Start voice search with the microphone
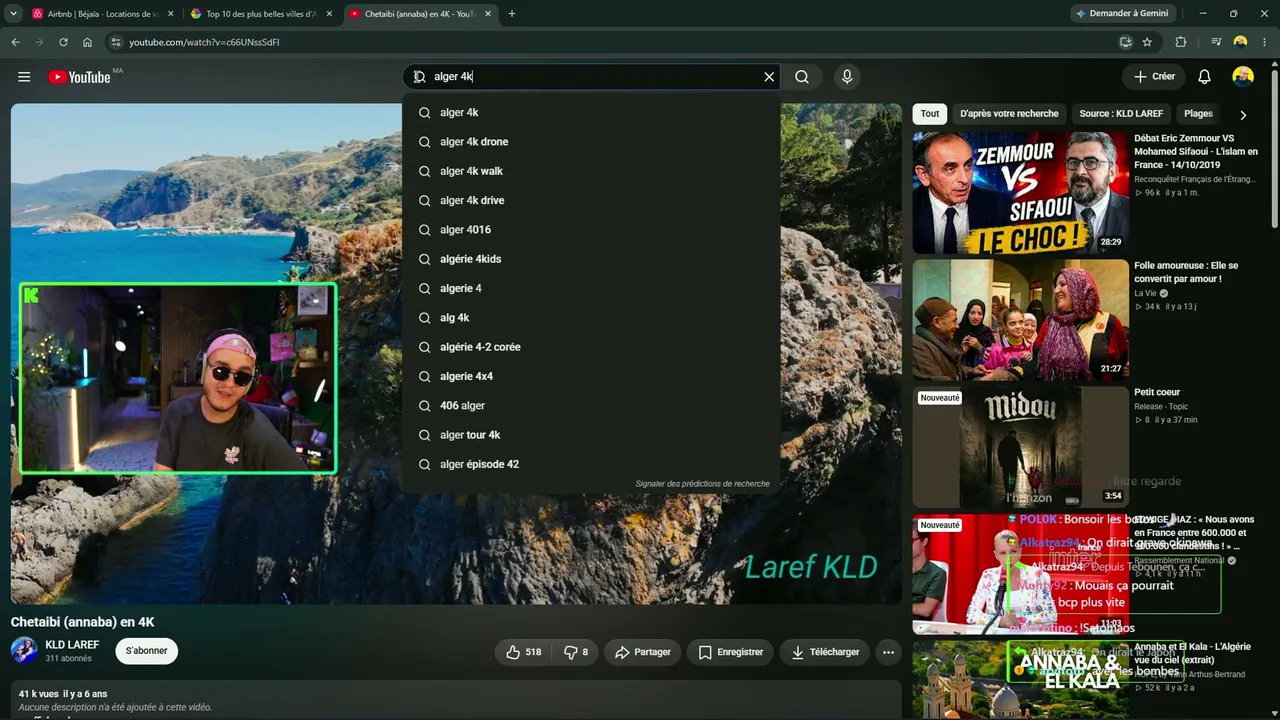Image resolution: width=1280 pixels, height=720 pixels. click(x=847, y=77)
